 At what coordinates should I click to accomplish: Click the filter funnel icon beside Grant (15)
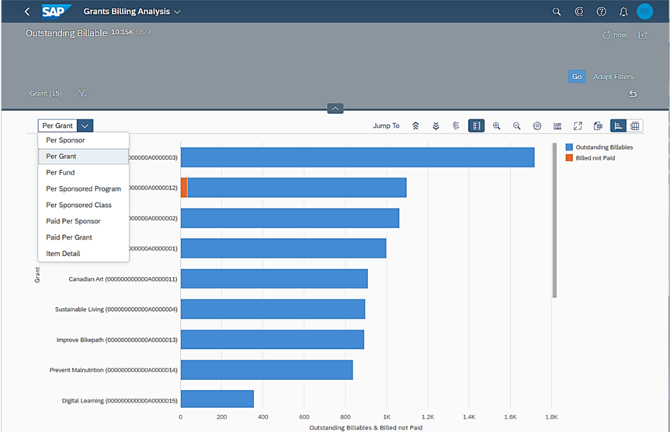82,93
